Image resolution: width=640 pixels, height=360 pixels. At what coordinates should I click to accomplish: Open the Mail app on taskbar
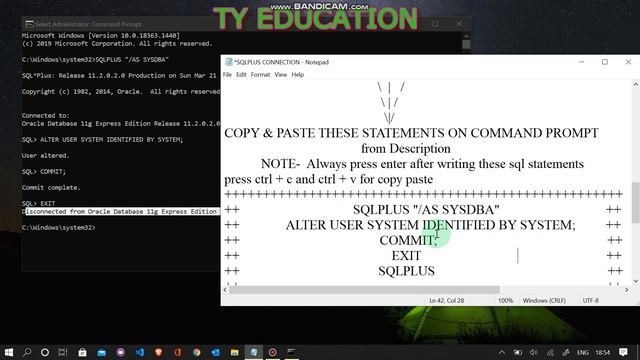click(x=102, y=352)
